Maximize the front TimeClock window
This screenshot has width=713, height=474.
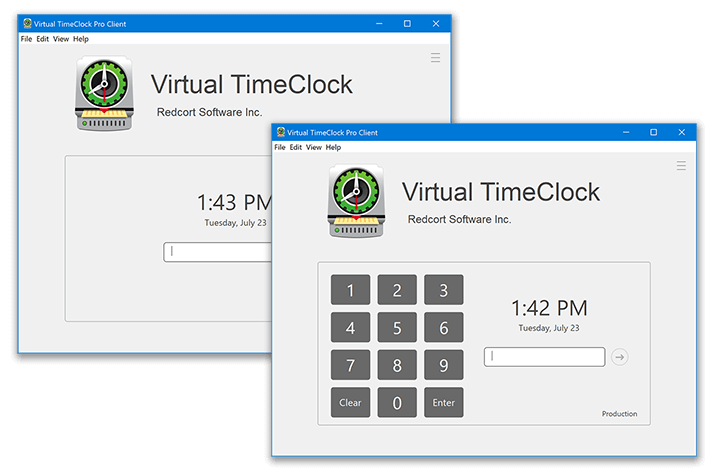point(653,132)
